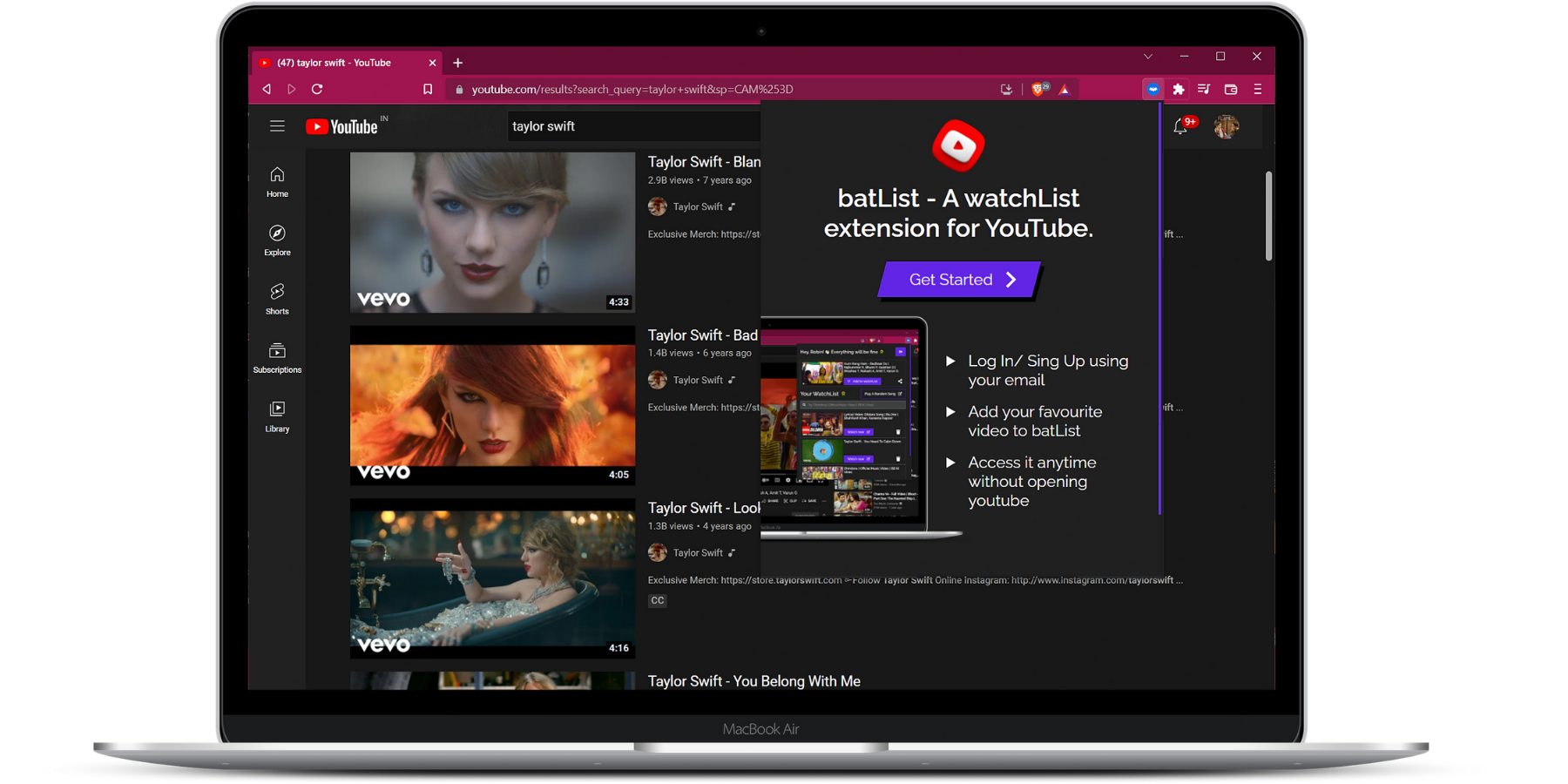The height and width of the screenshot is (784, 1568).
Task: Open the browser main menu
Action: point(1257,89)
